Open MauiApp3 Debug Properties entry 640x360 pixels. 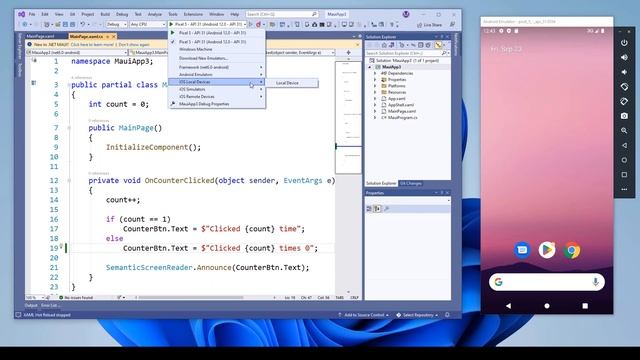pos(217,104)
